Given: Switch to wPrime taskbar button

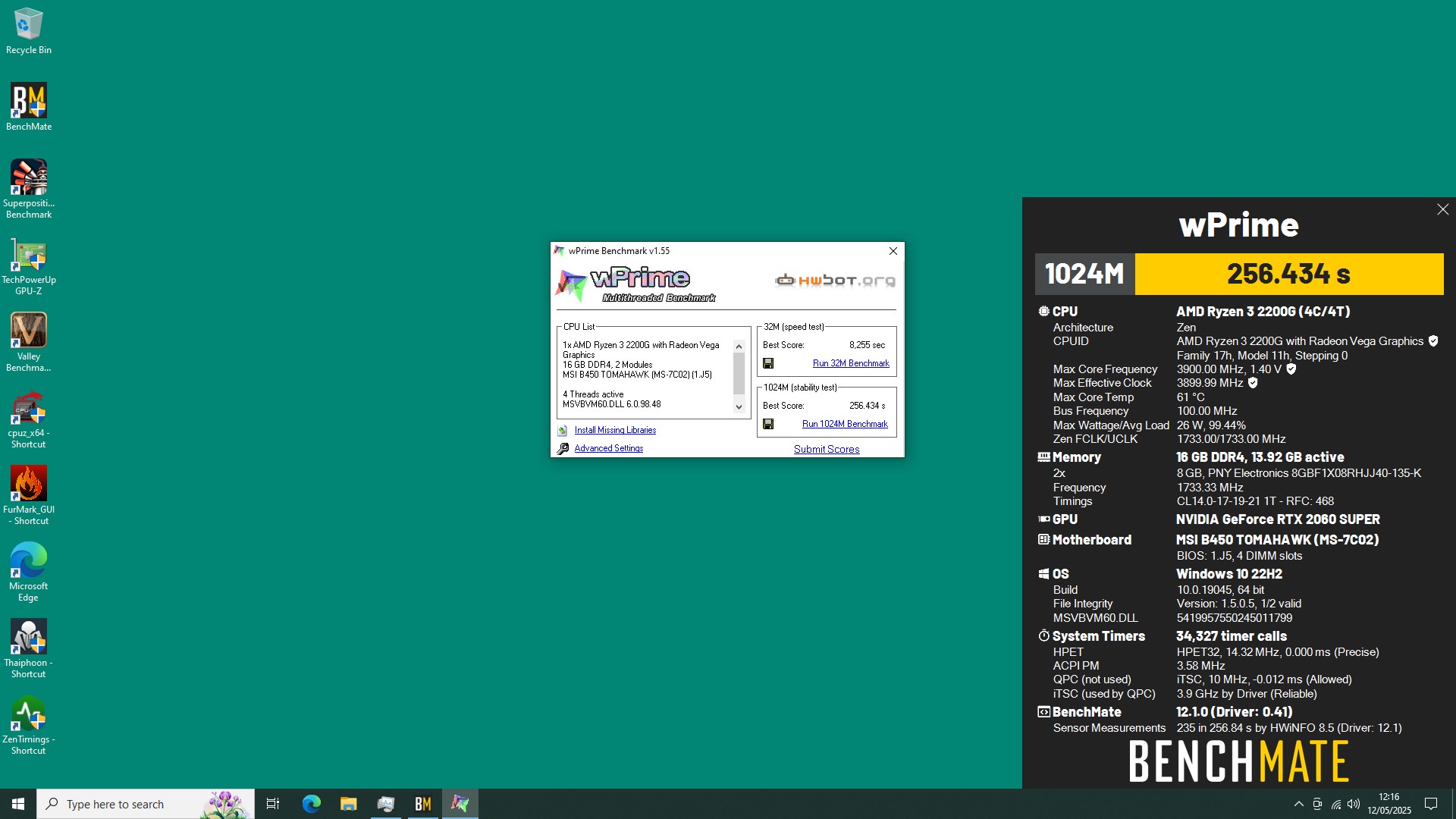Looking at the screenshot, I should click(460, 804).
